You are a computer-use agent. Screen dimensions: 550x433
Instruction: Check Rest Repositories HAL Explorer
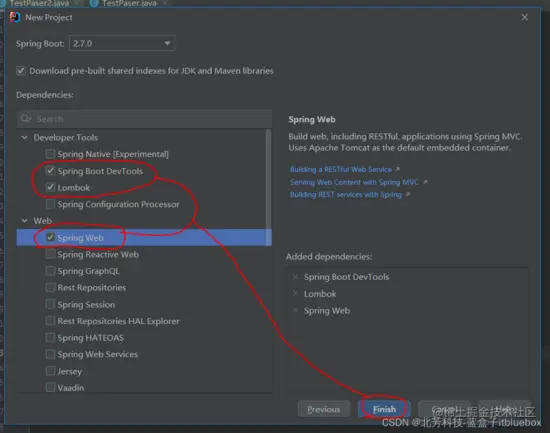click(51, 321)
